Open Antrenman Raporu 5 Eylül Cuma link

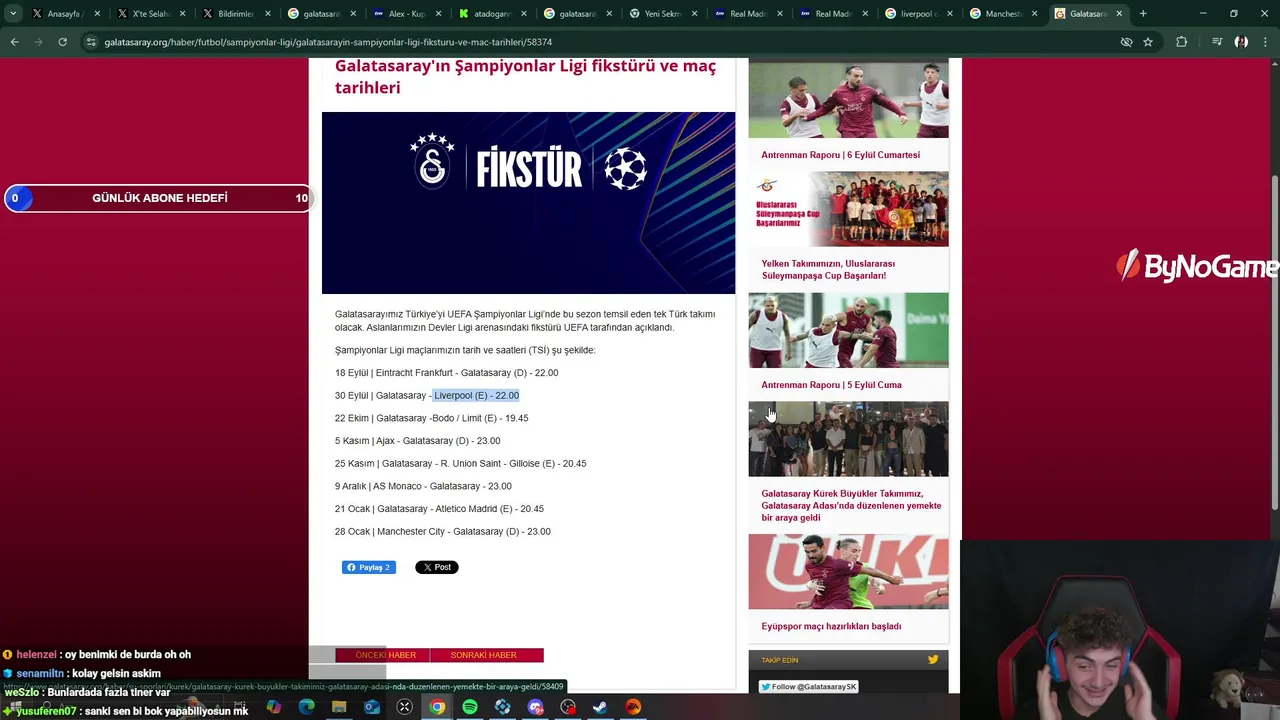click(x=831, y=385)
